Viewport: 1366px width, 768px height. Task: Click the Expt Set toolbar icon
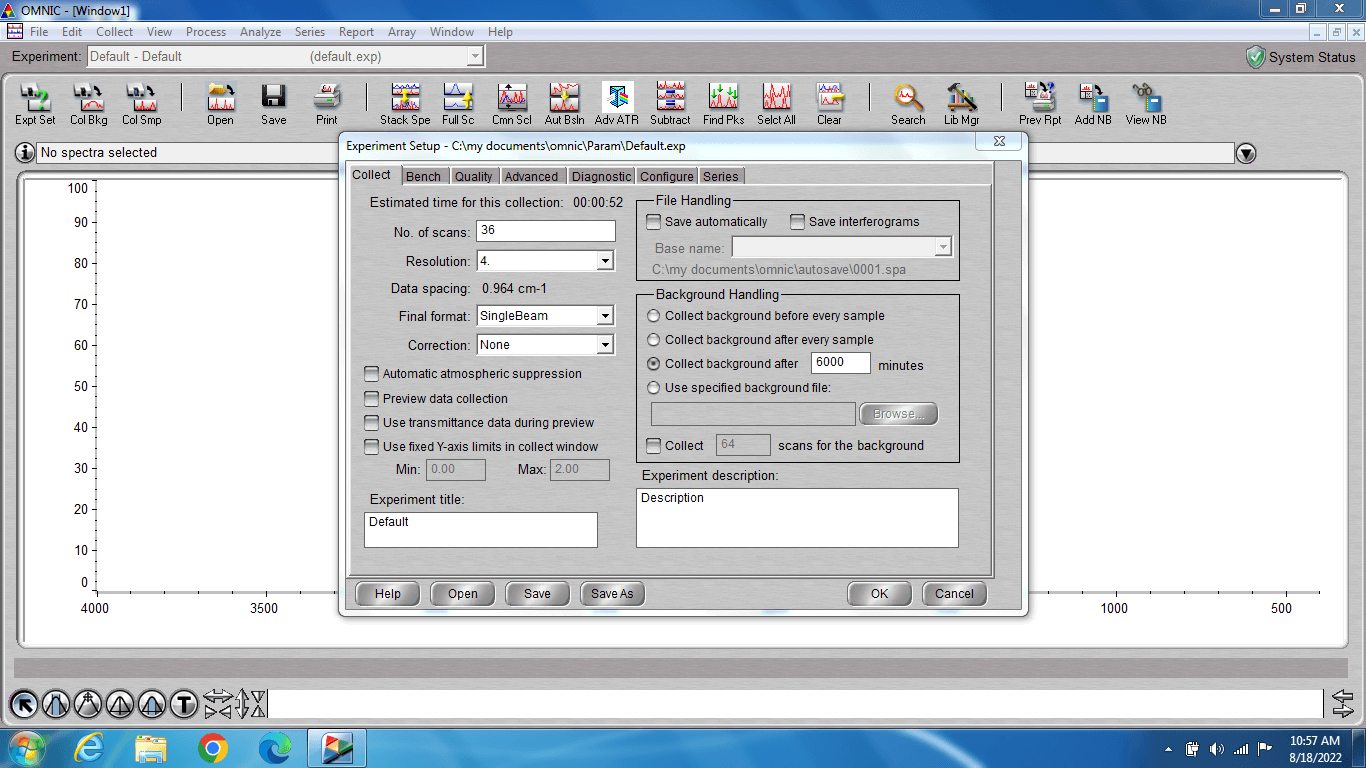pos(35,103)
